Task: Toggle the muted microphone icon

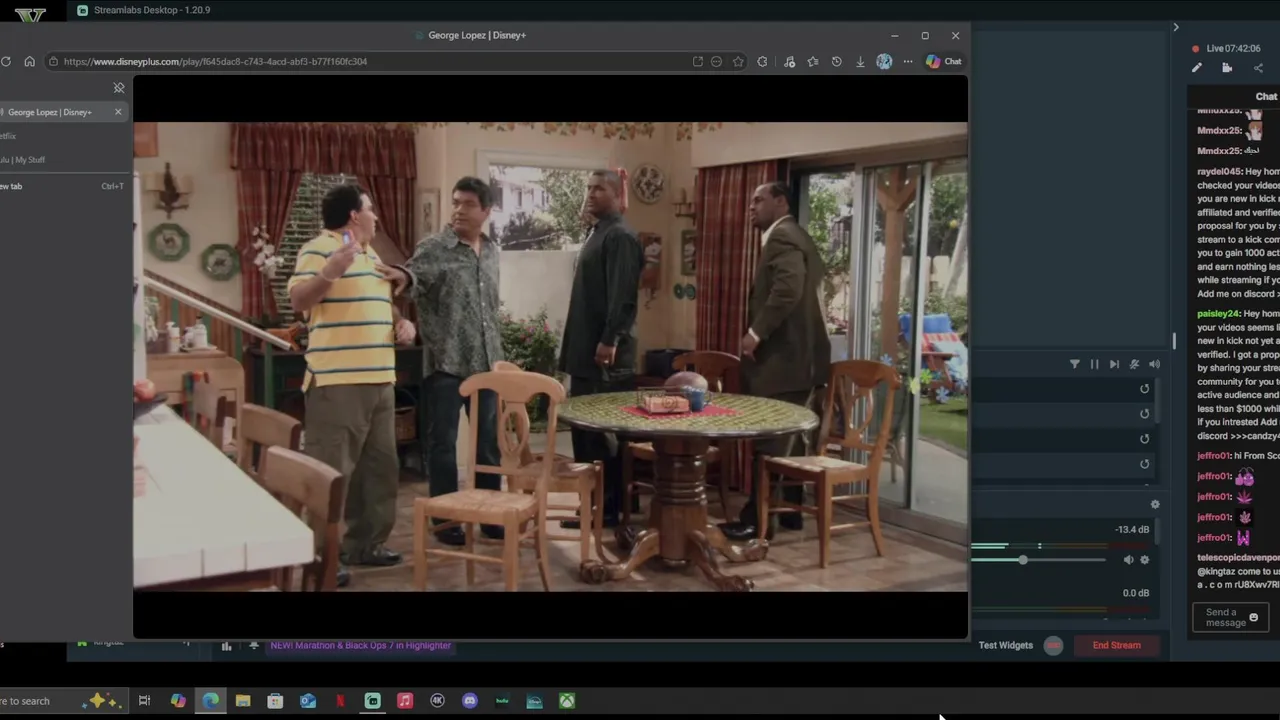Action: pyautogui.click(x=1134, y=364)
